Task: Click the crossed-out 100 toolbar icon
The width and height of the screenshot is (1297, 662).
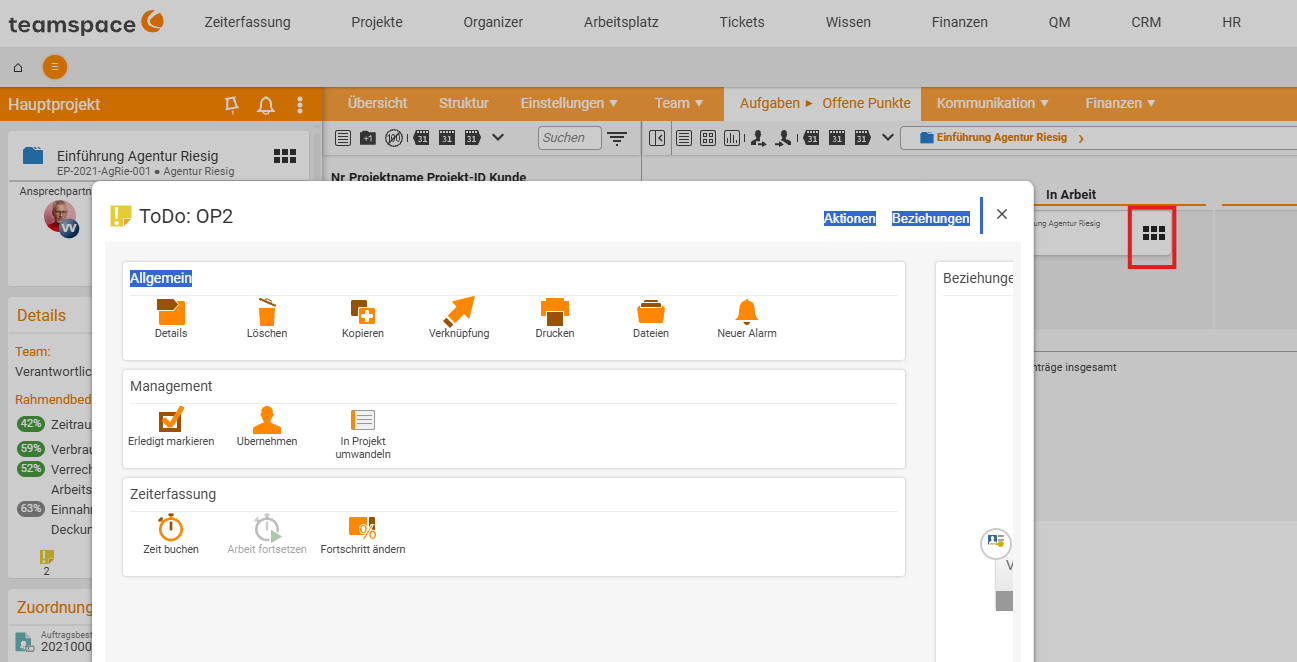Action: [x=394, y=138]
